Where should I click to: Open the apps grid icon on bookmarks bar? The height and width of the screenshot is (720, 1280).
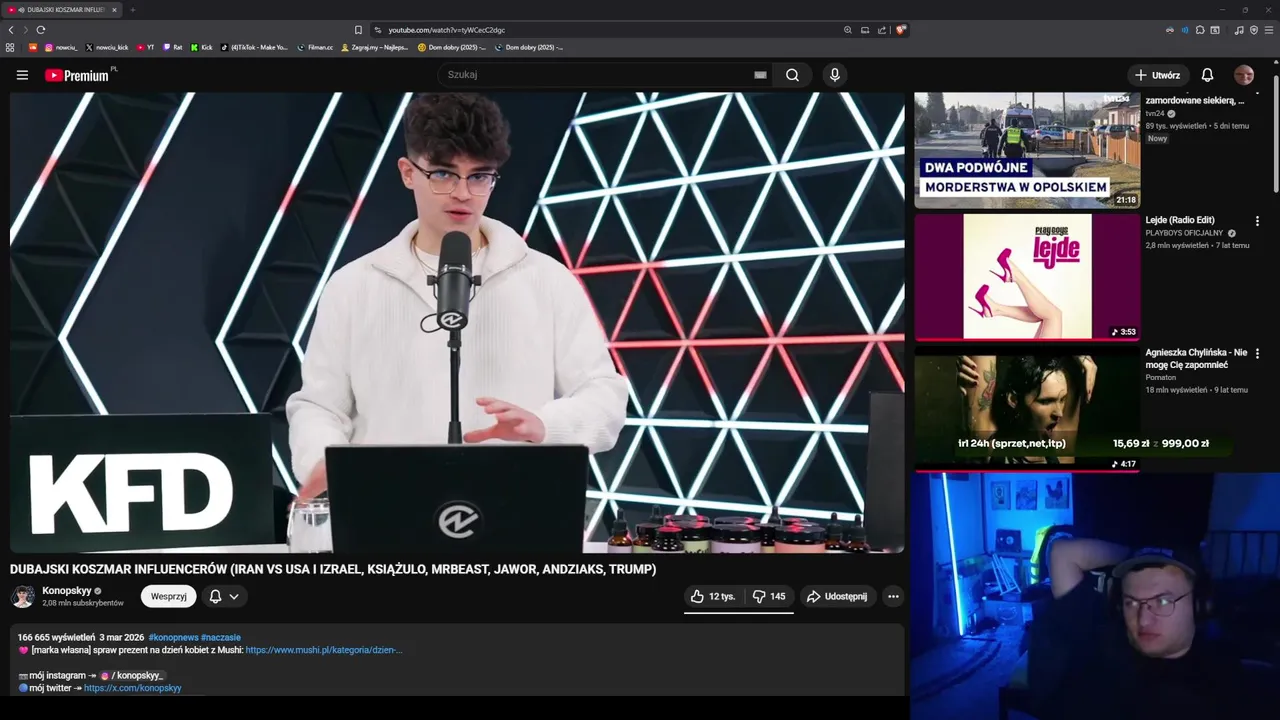tap(10, 47)
